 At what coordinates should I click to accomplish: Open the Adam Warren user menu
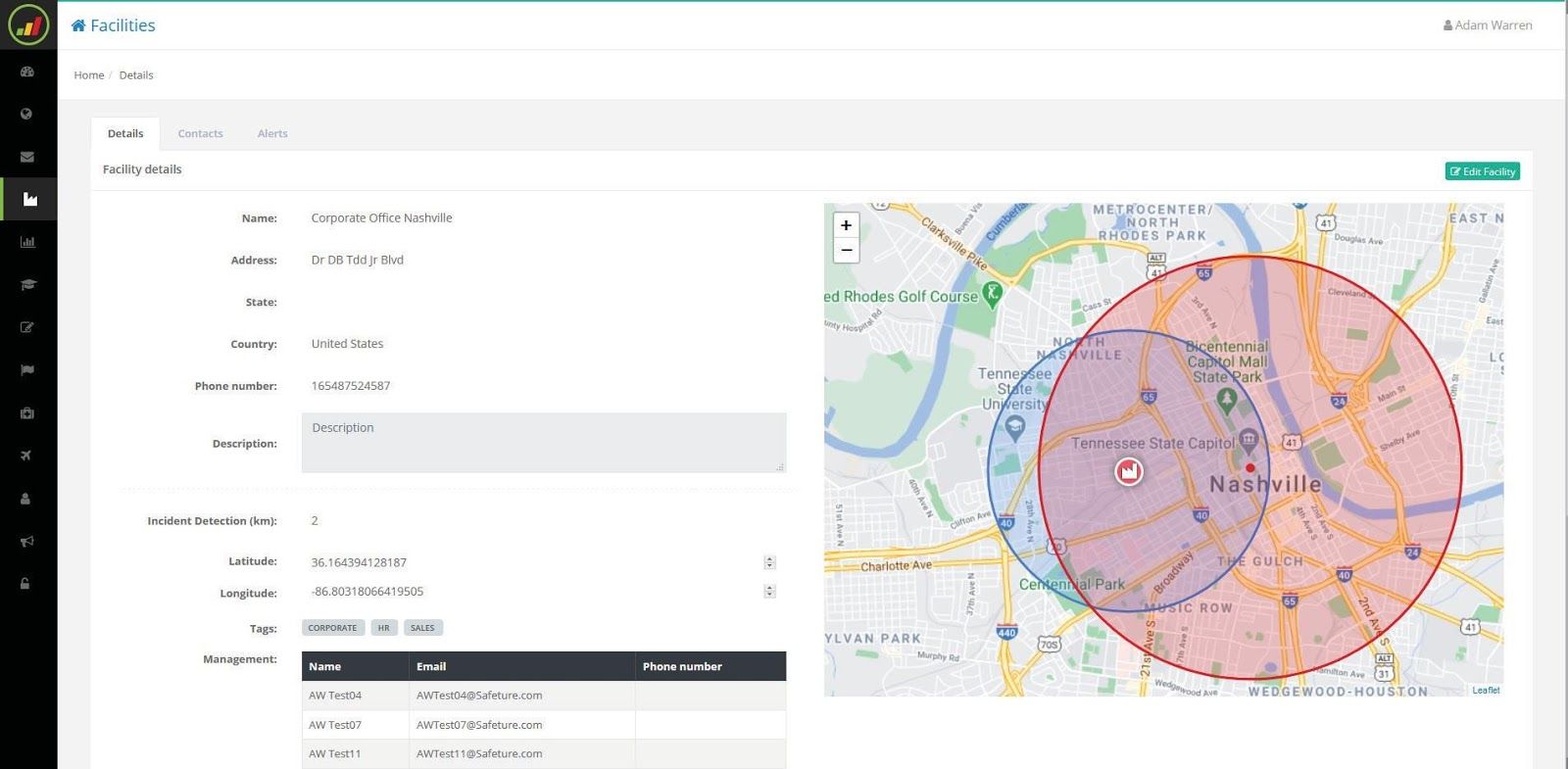[x=1488, y=25]
